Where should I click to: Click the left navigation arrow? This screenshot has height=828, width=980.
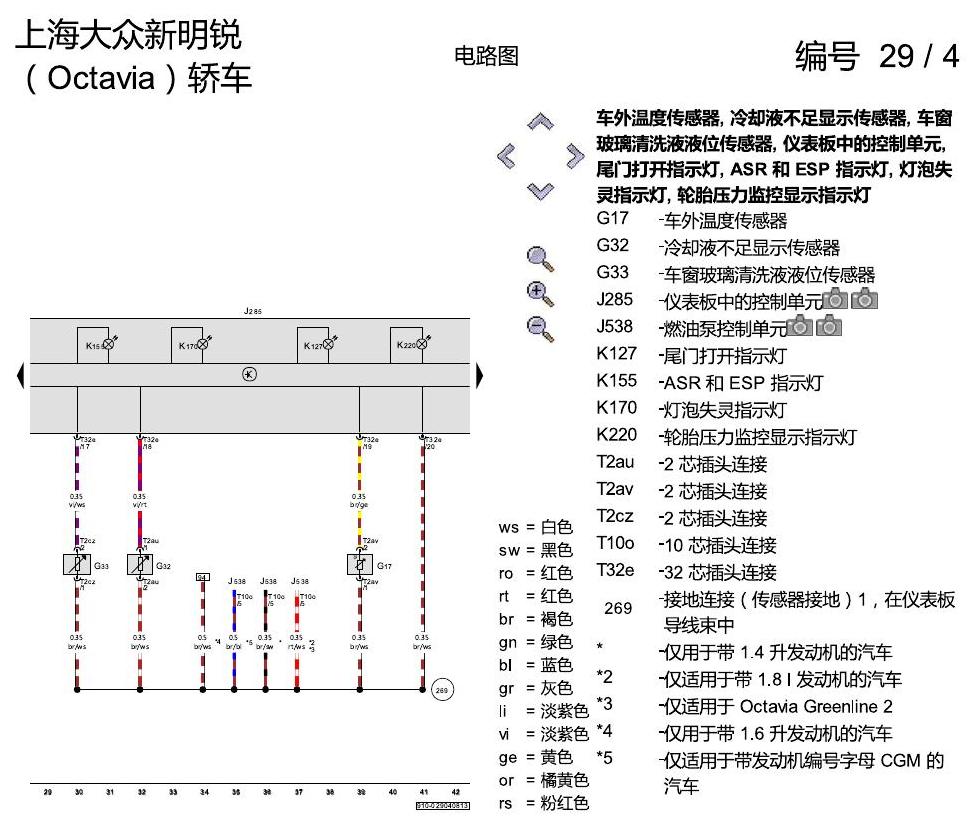pos(506,156)
